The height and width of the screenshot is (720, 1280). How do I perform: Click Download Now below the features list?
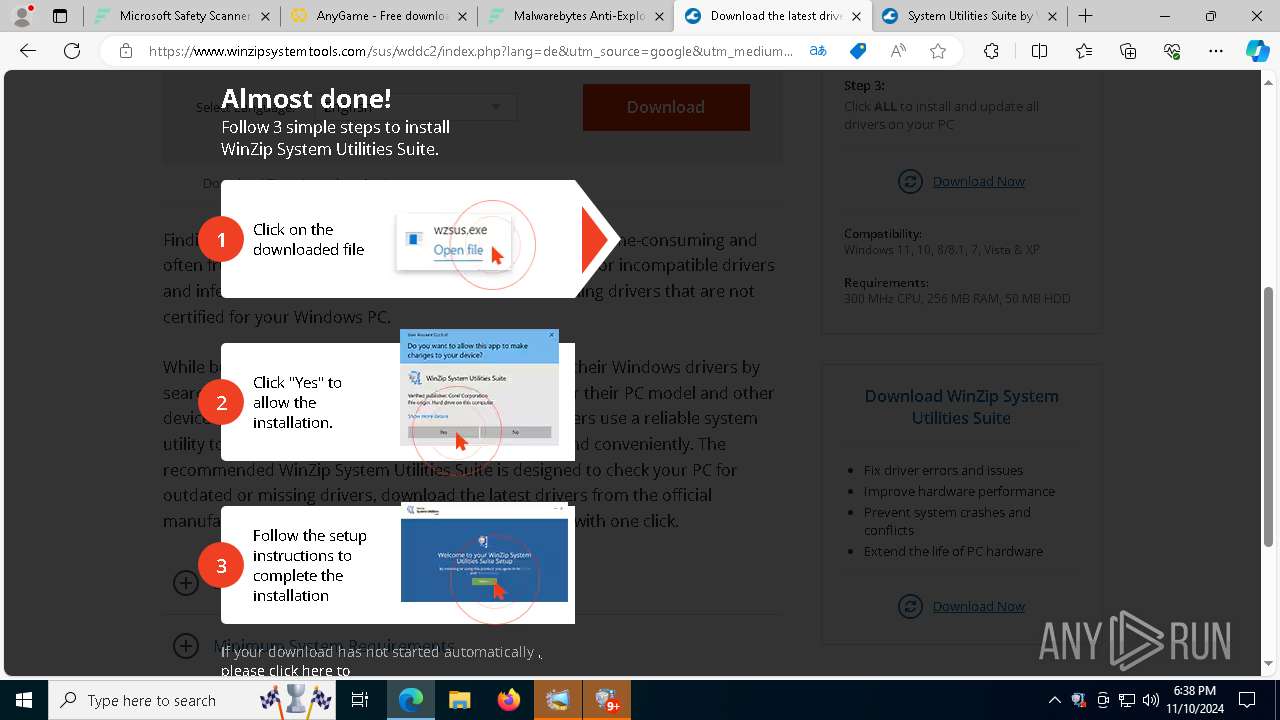click(x=978, y=606)
